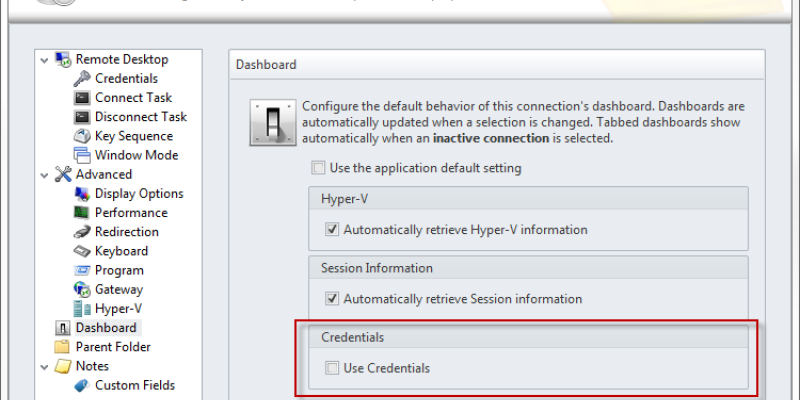This screenshot has height=400, width=800.
Task: Uncheck Automatically retrieve Session information
Action: 332,299
